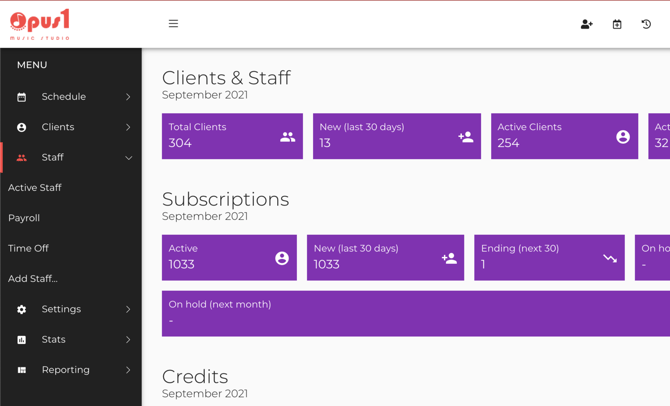Click the history clock icon
This screenshot has width=670, height=406.
click(x=646, y=24)
